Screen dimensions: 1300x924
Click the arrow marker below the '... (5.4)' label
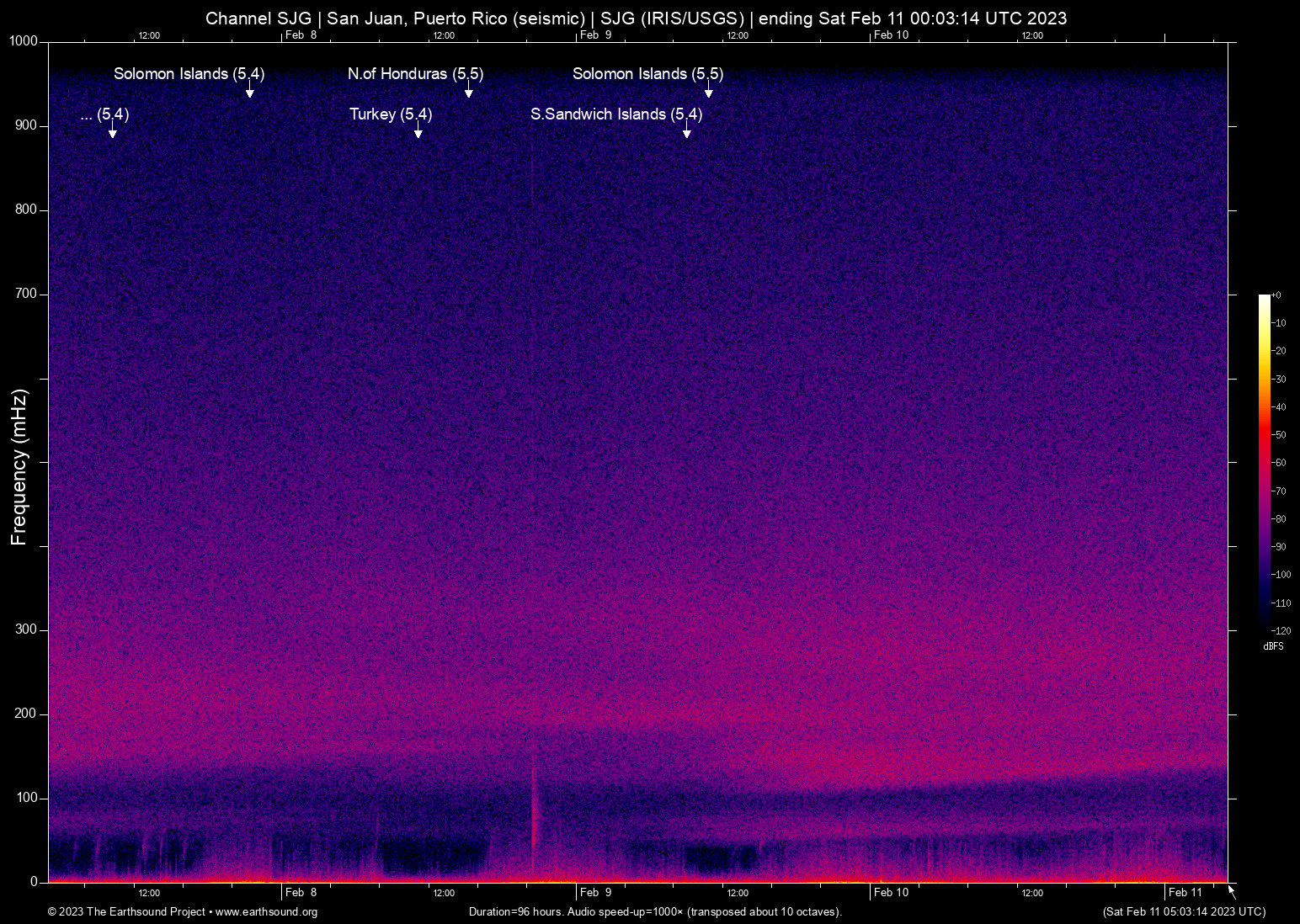coord(112,133)
